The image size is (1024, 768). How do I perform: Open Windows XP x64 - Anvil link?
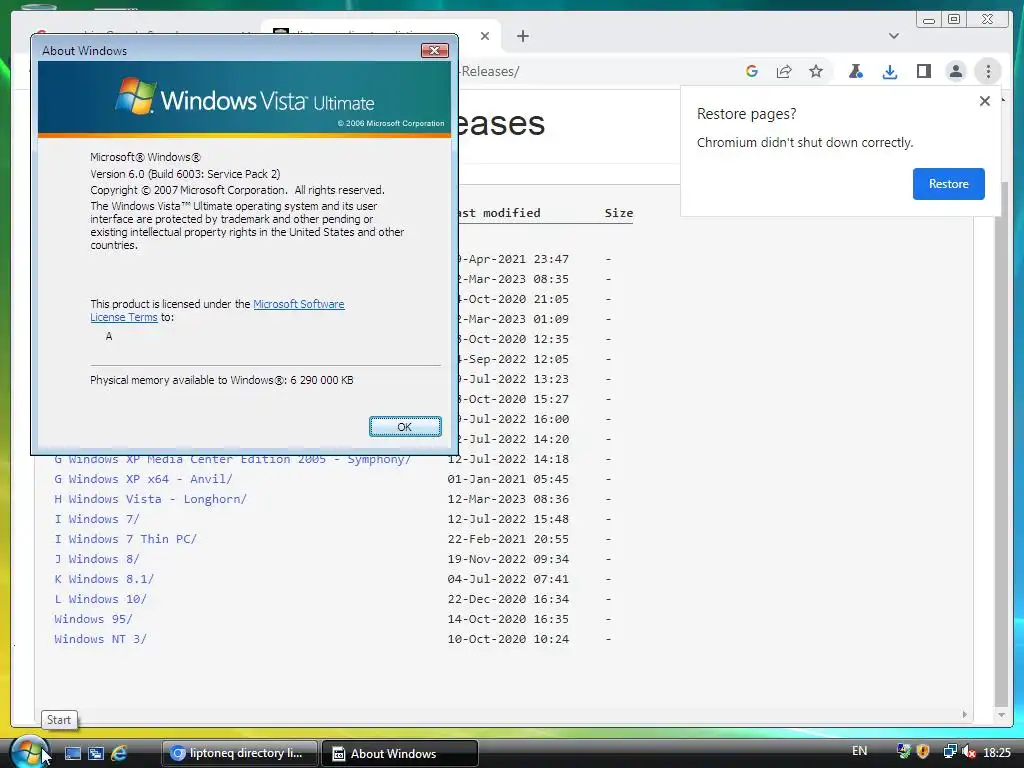point(143,479)
